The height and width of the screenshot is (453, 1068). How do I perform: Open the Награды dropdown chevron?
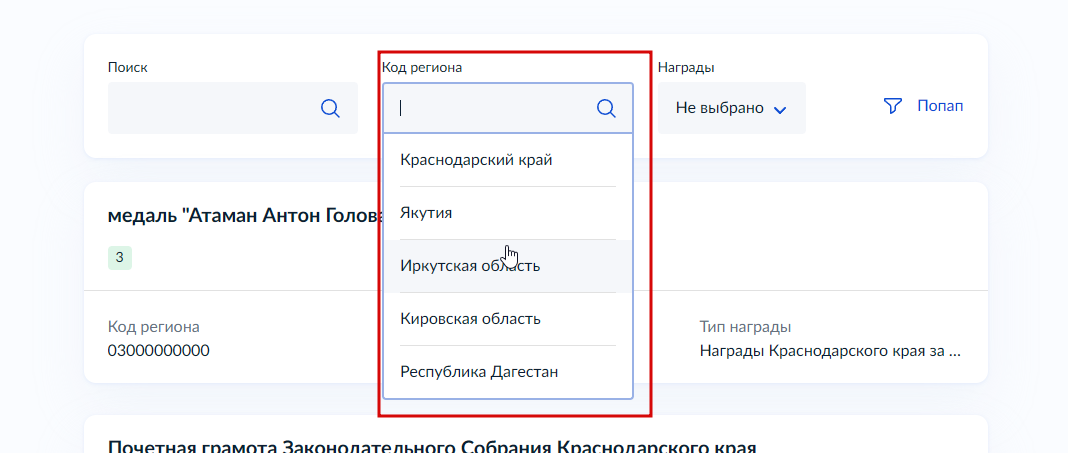tap(781, 110)
